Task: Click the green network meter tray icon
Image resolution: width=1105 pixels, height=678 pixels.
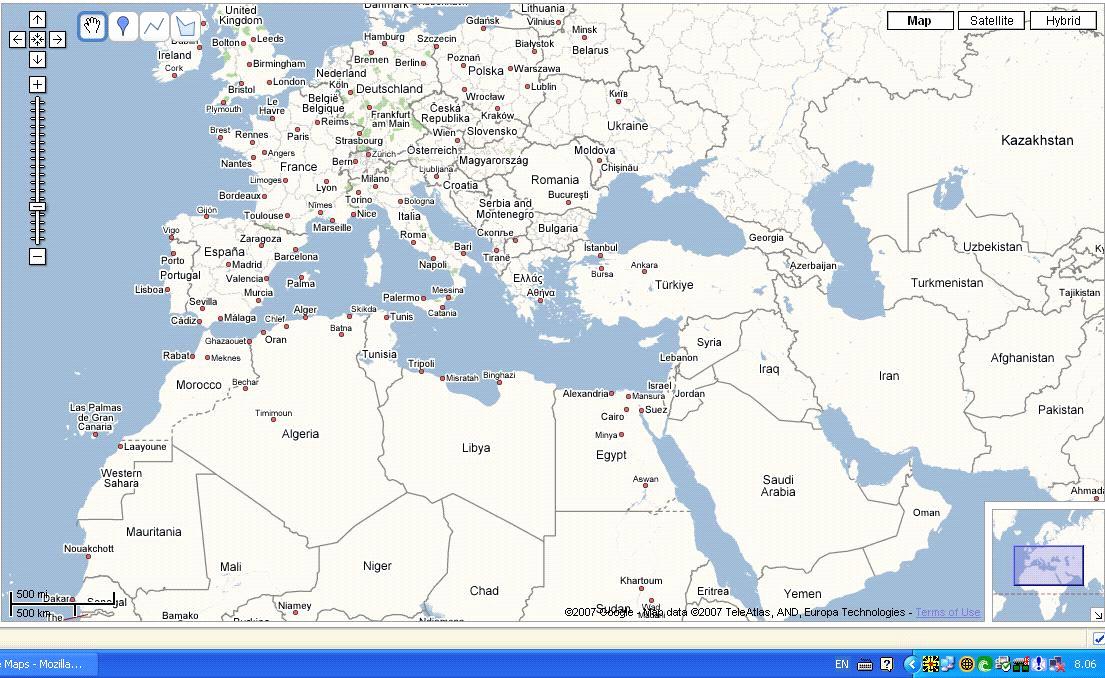Action: point(1020,664)
